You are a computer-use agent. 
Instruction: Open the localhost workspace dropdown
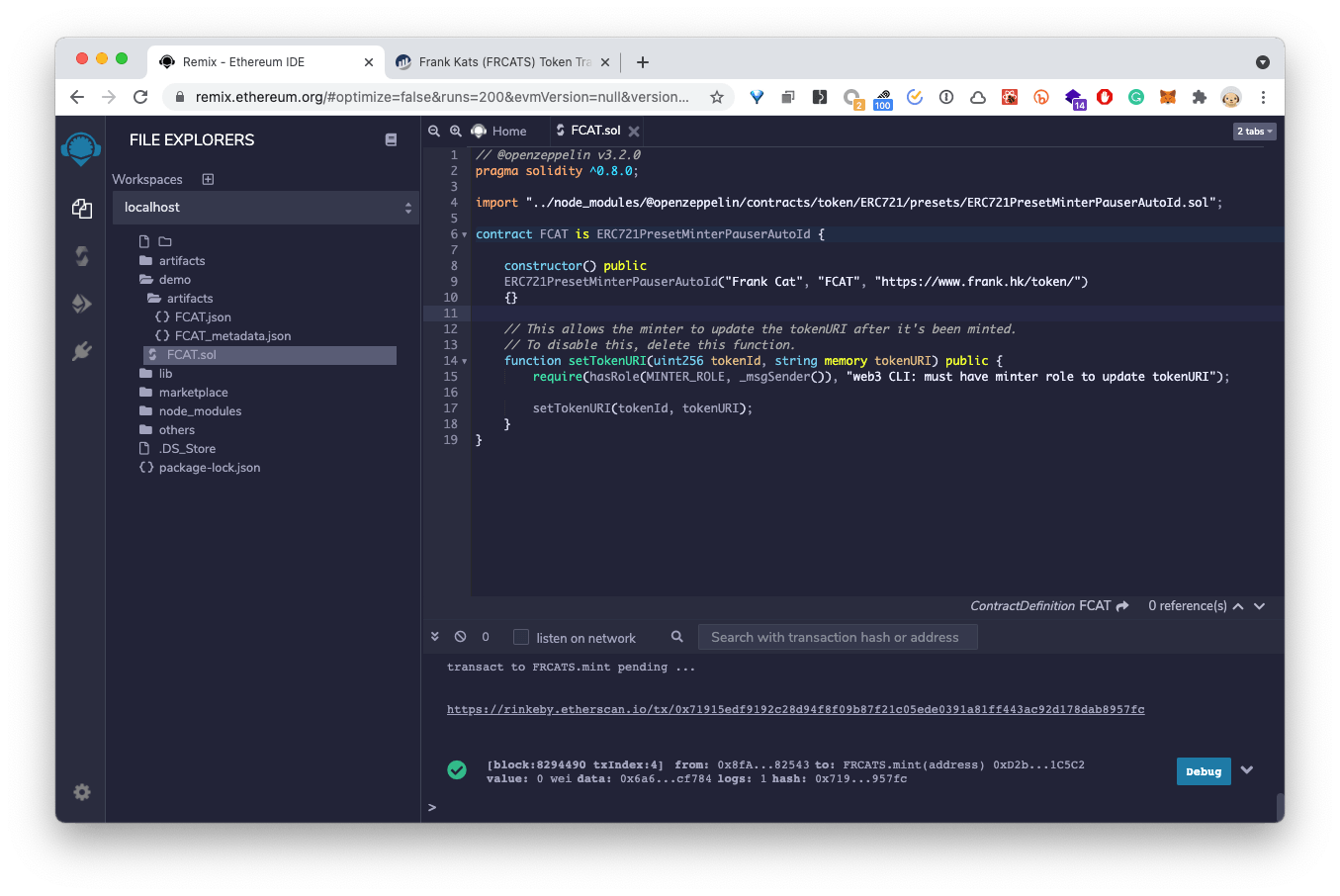click(x=265, y=208)
